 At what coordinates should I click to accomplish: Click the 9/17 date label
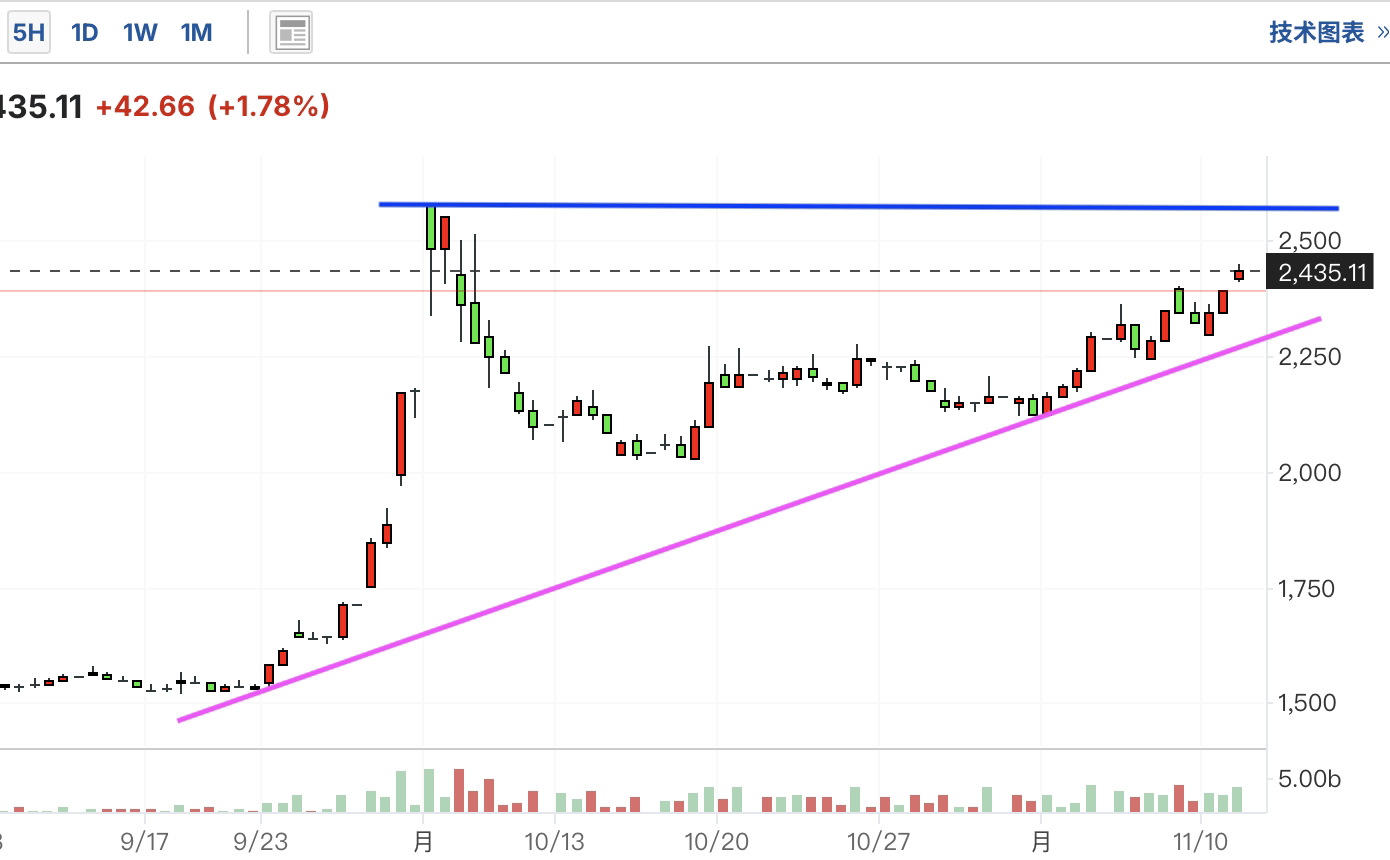pyautogui.click(x=144, y=842)
